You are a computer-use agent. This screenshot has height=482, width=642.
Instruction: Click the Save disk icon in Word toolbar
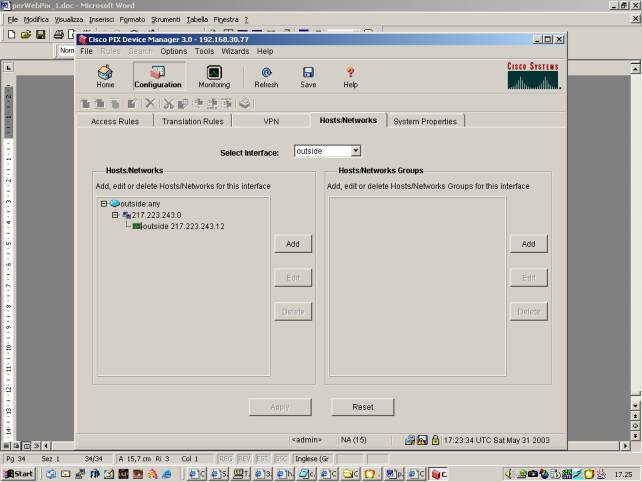(x=40, y=34)
